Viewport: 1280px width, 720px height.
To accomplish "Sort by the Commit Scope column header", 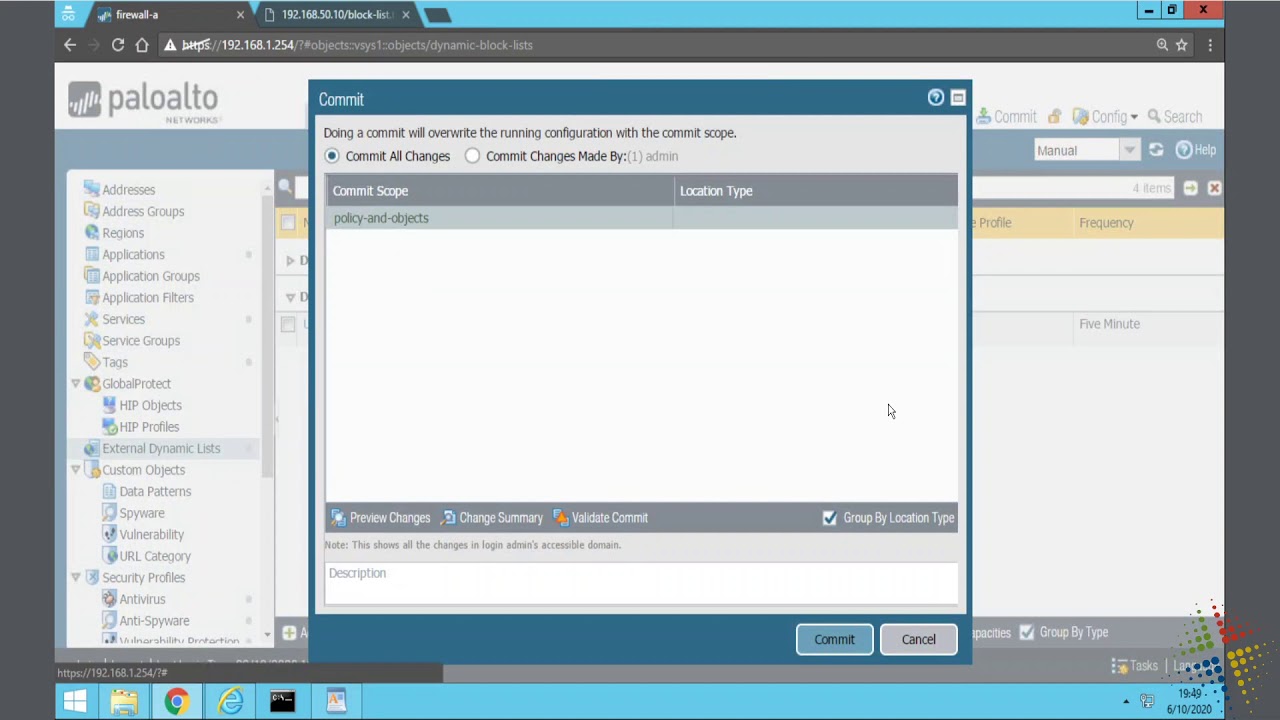I will coord(500,191).
